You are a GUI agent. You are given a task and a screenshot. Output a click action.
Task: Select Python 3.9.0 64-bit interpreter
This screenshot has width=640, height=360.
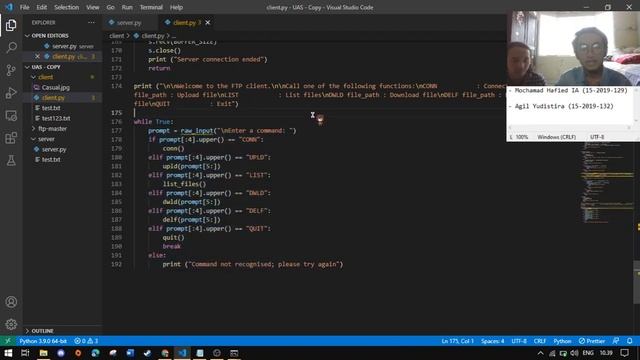coord(43,341)
